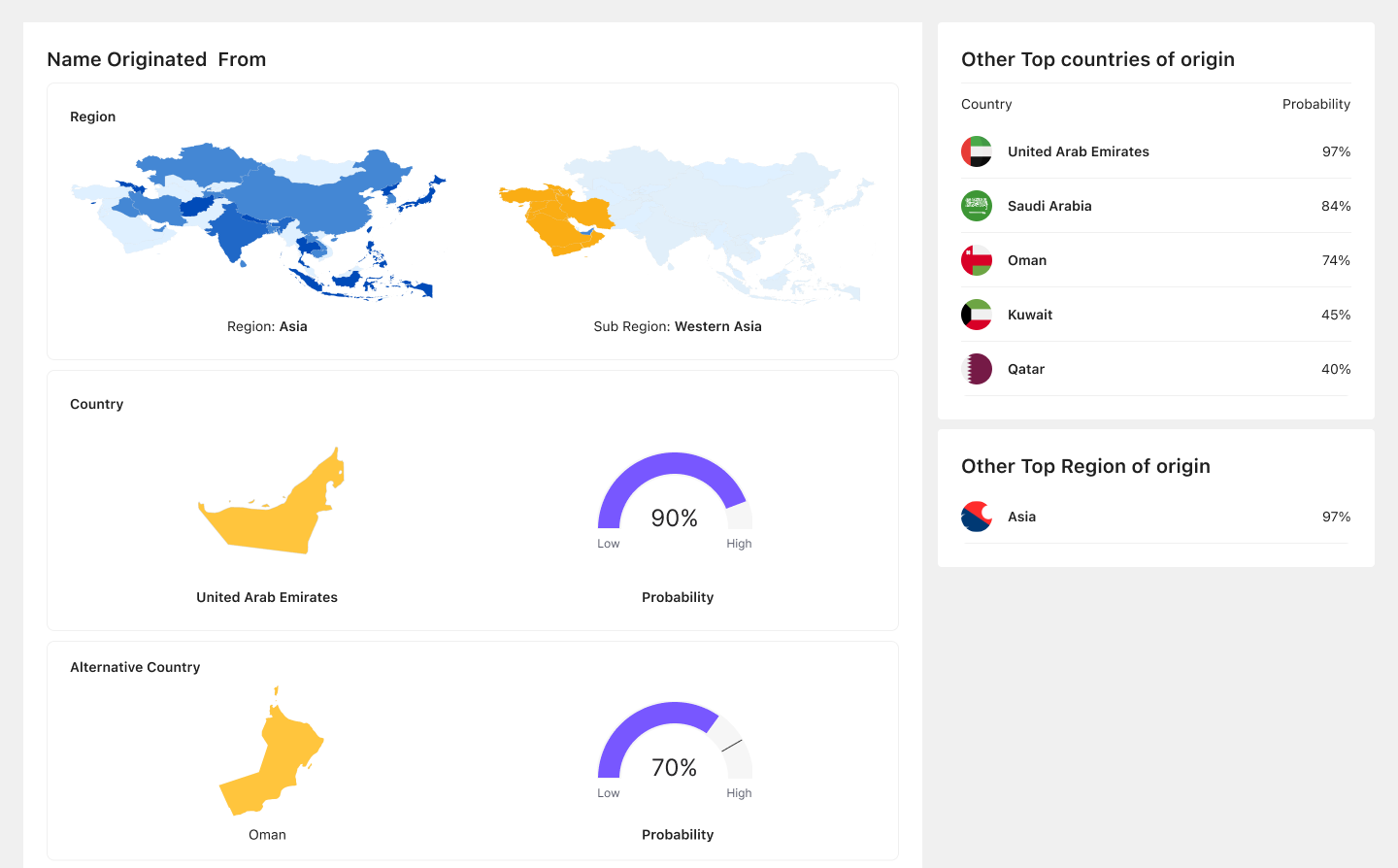The height and width of the screenshot is (868, 1398).
Task: Click the 74% value in the Oman row
Action: (x=1336, y=260)
